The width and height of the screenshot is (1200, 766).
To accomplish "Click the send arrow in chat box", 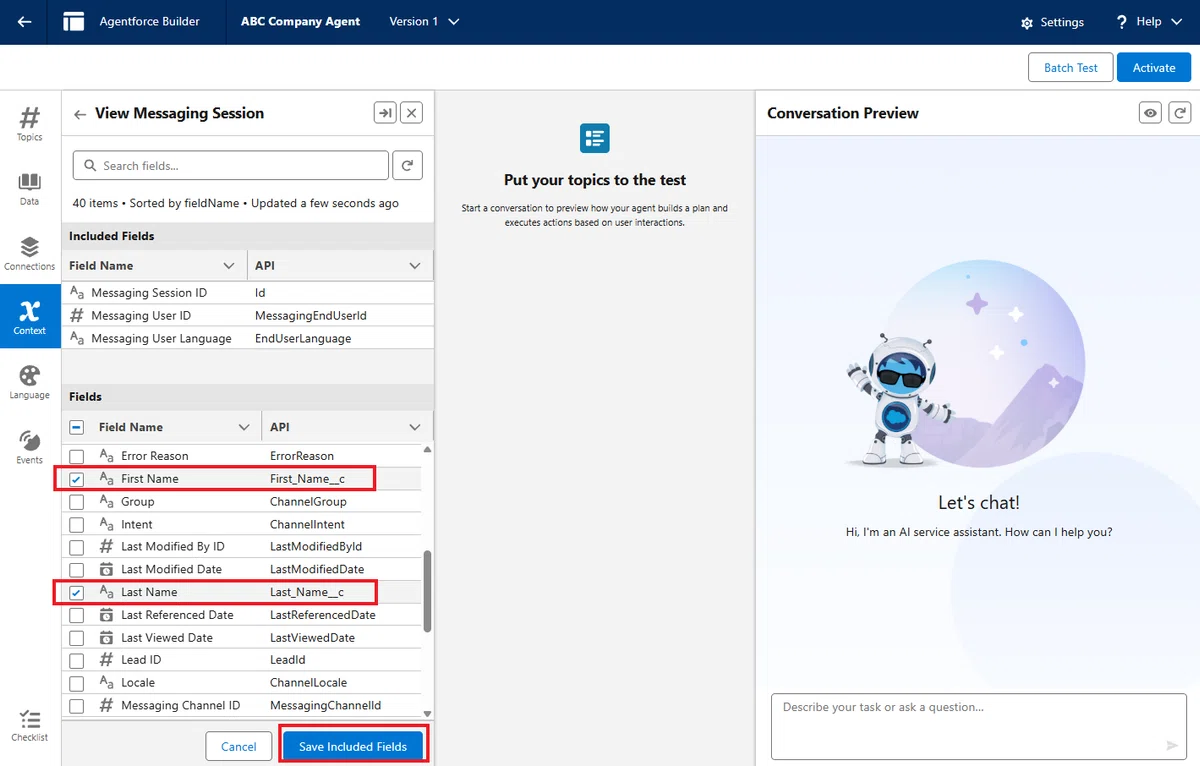I will 1172,745.
